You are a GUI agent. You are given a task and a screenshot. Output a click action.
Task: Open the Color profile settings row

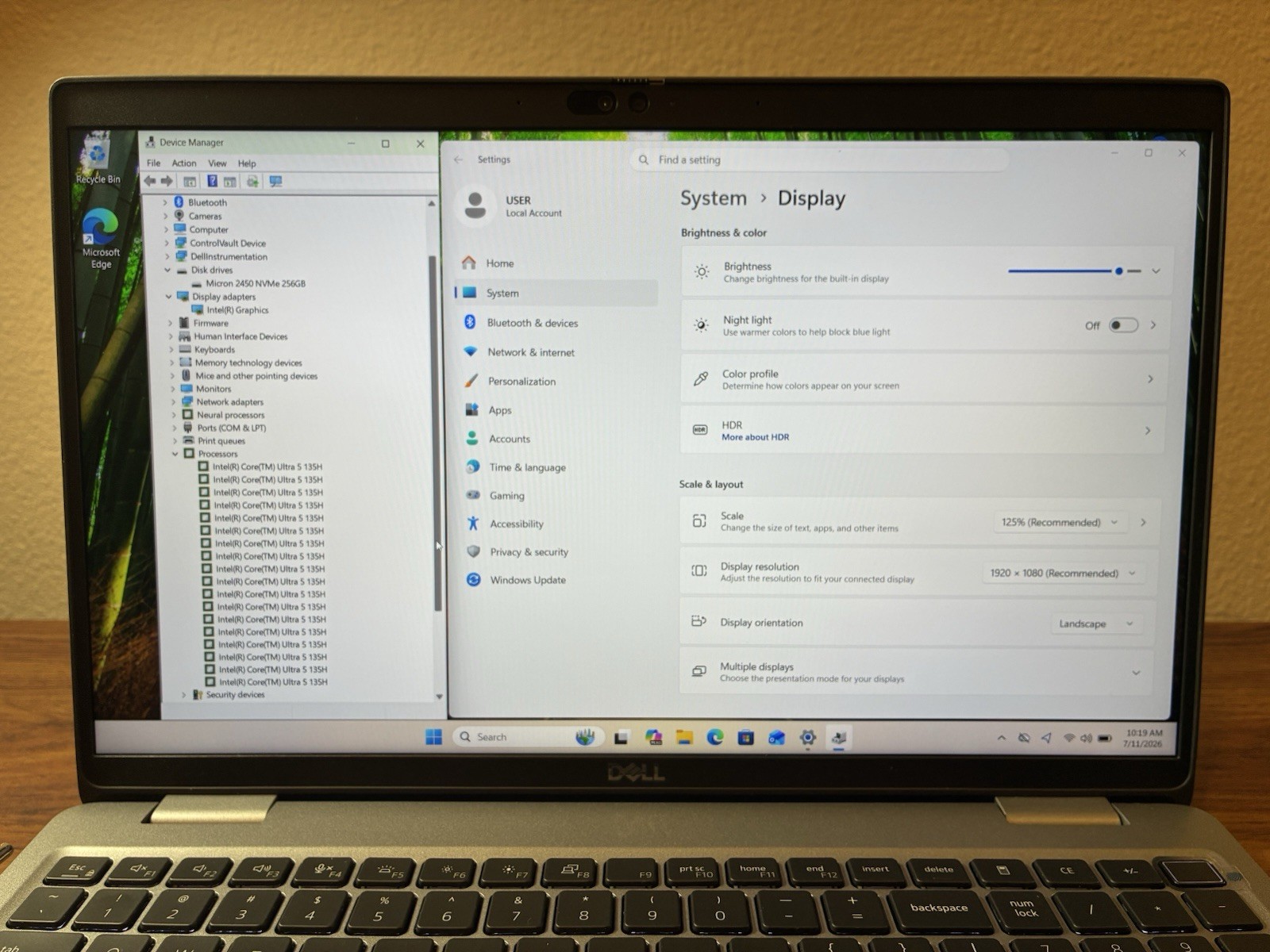click(x=924, y=379)
